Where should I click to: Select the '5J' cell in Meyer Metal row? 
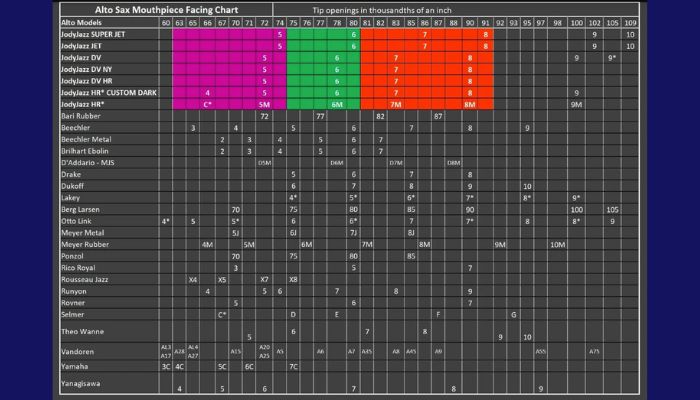tap(236, 233)
